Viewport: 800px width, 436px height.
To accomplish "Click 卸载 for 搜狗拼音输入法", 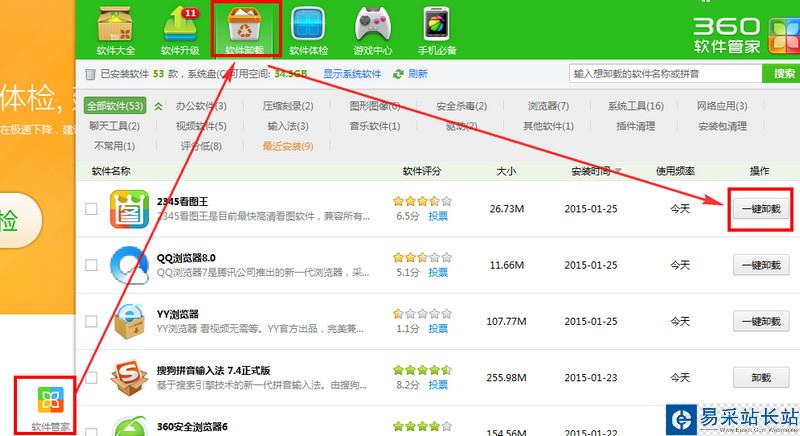I will click(761, 378).
